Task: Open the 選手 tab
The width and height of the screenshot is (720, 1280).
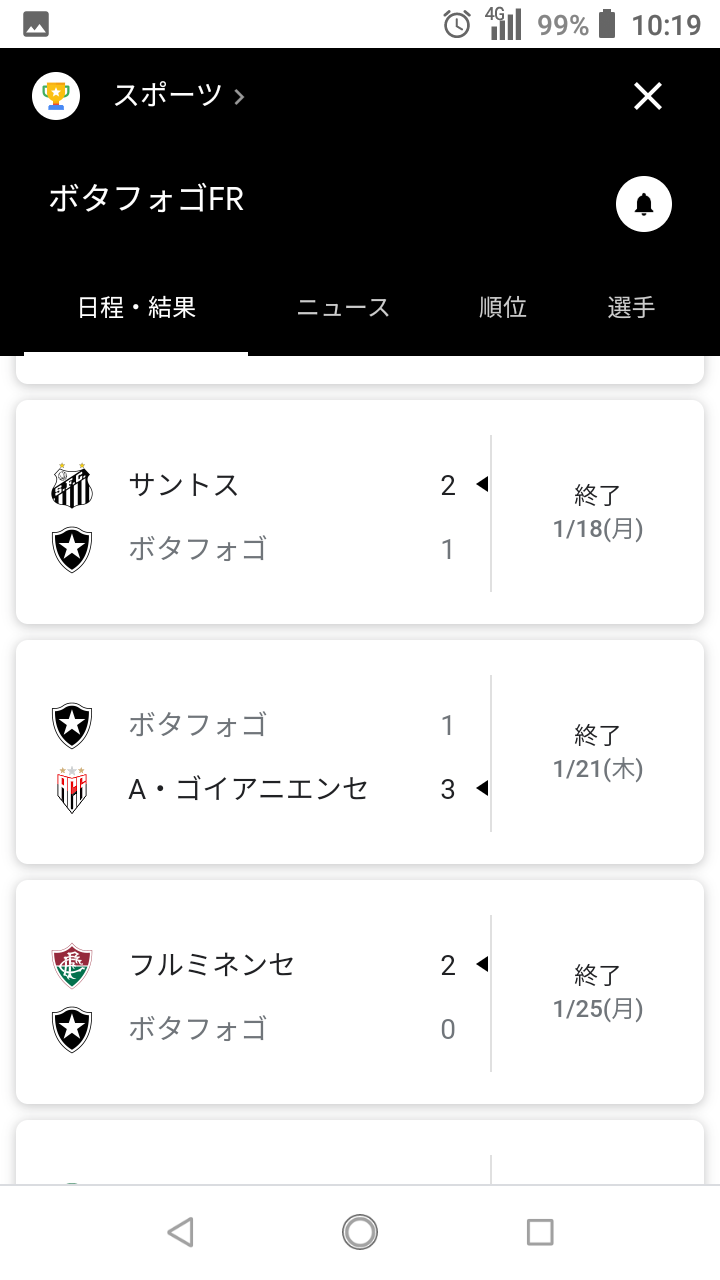Action: tap(631, 308)
